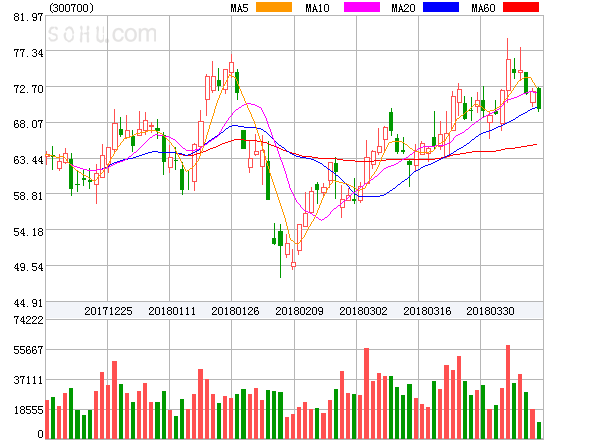Click the 54.18 price axis label
The width and height of the screenshot is (600, 440).
tap(28, 232)
